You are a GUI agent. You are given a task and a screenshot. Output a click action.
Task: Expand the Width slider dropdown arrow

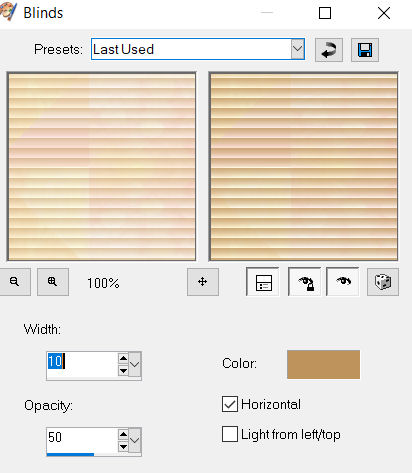pyautogui.click(x=135, y=364)
